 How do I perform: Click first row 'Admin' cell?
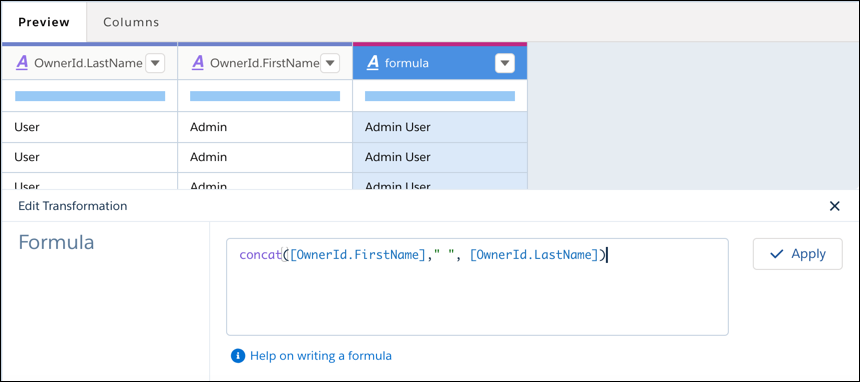point(265,127)
